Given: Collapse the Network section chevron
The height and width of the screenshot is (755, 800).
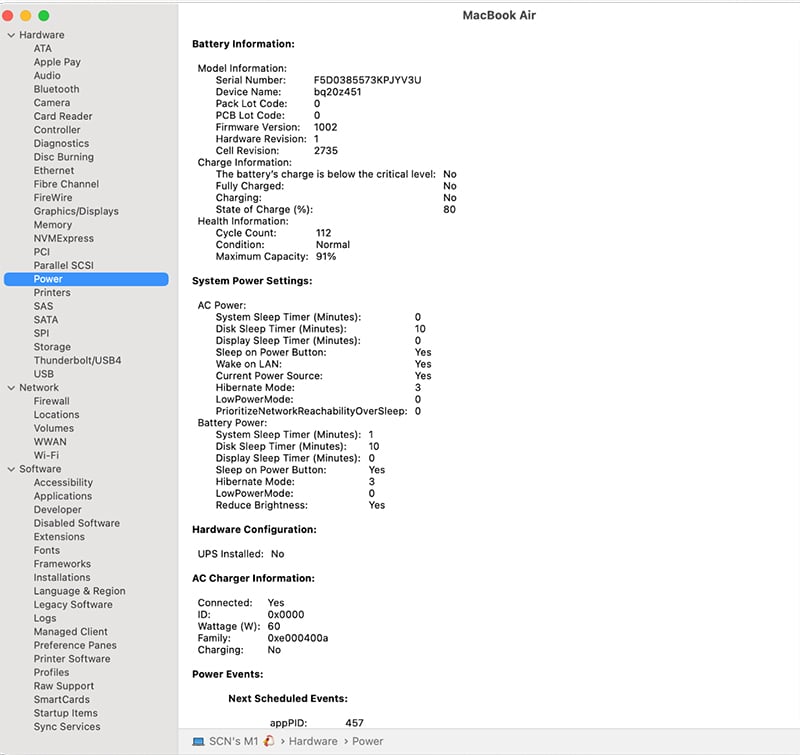Looking at the screenshot, I should click(11, 388).
